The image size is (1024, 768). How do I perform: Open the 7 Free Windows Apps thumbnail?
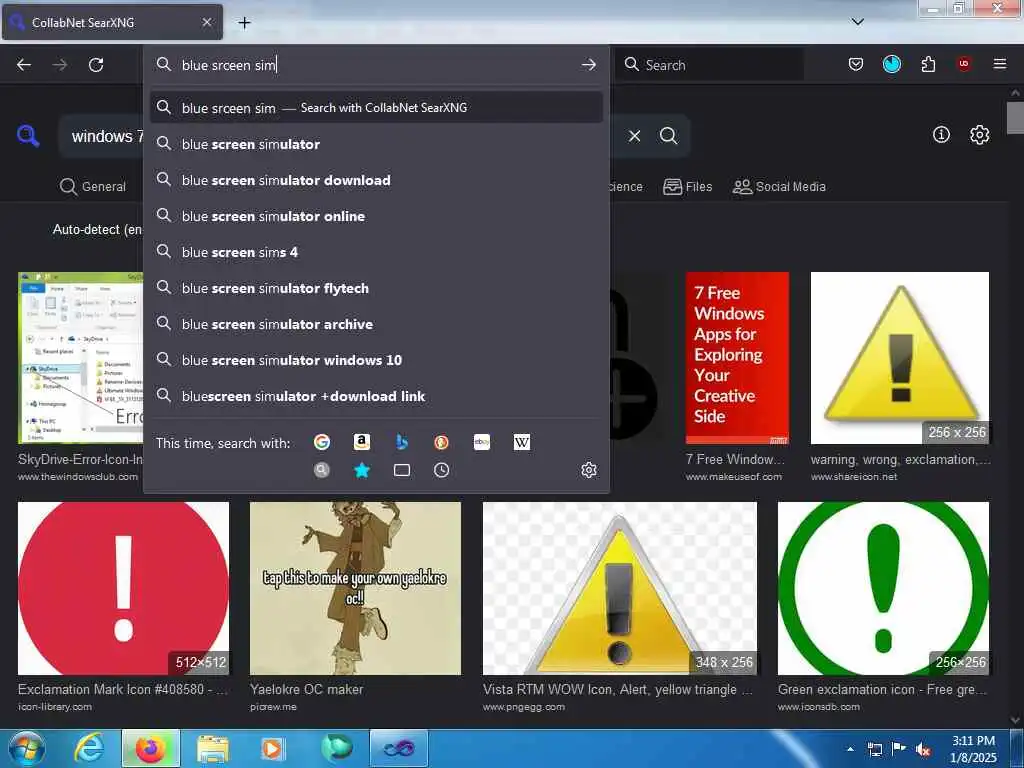[x=737, y=358]
